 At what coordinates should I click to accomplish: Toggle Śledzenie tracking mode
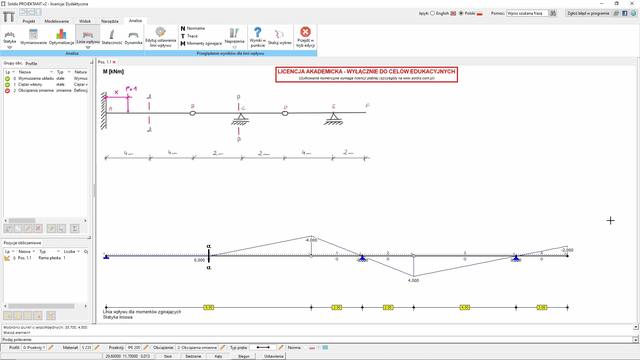pyautogui.click(x=193, y=356)
